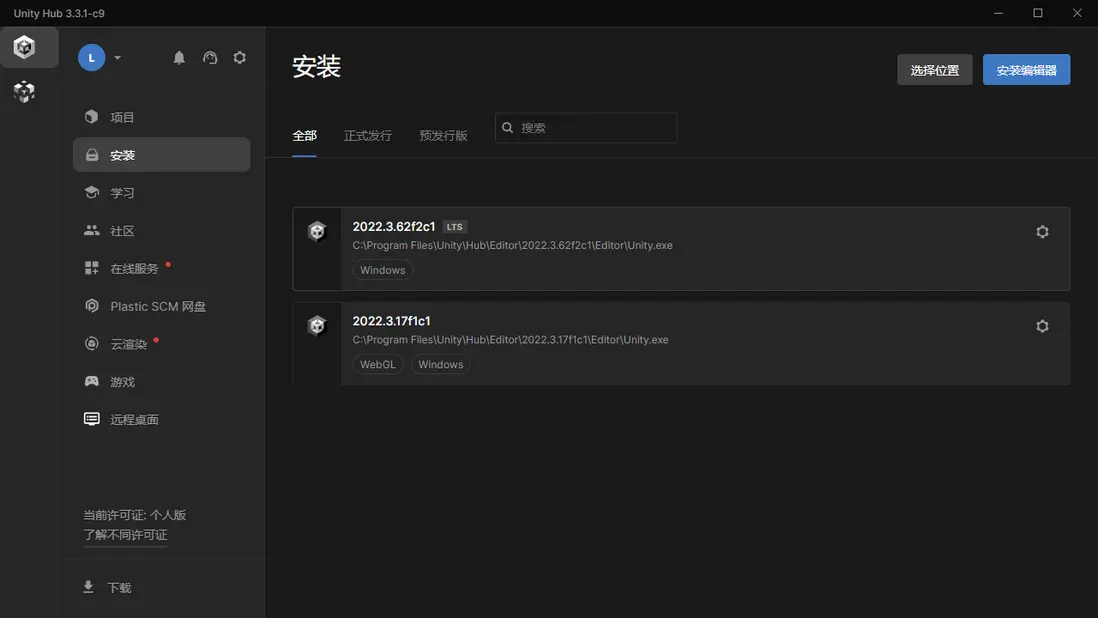The image size is (1098, 618).
Task: Expand the account dropdown arrow next to the avatar
Action: tap(118, 57)
